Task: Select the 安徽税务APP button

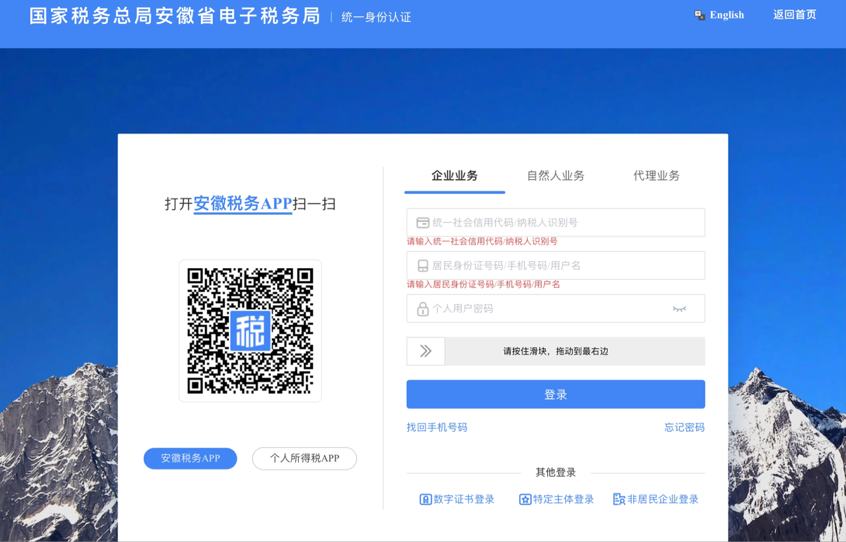Action: tap(190, 458)
